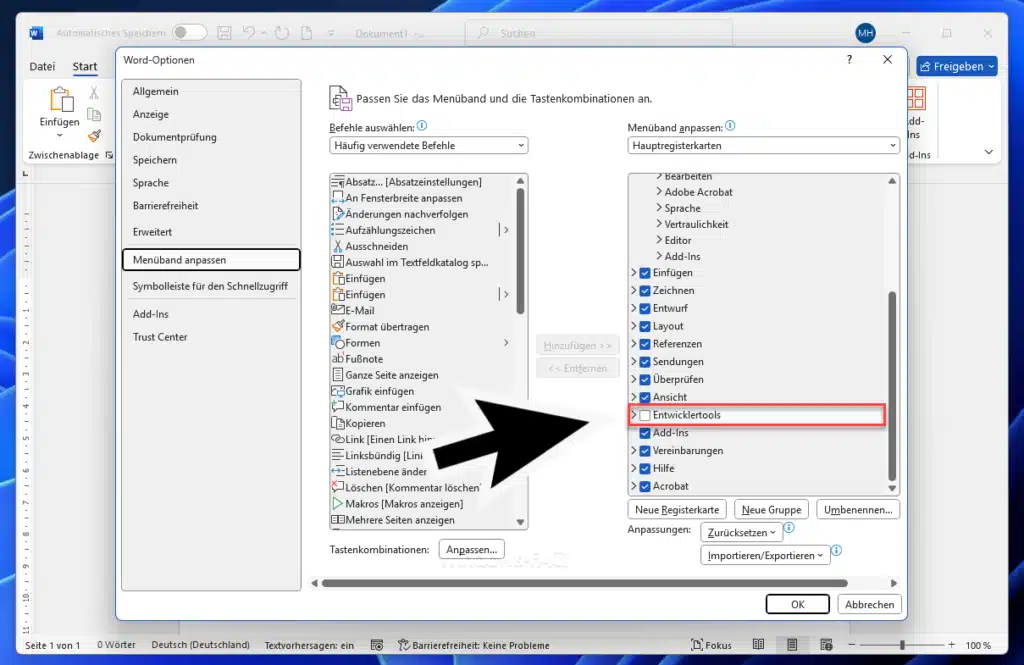Click the Neue Registerkarte button
Image resolution: width=1024 pixels, height=665 pixels.
[676, 509]
